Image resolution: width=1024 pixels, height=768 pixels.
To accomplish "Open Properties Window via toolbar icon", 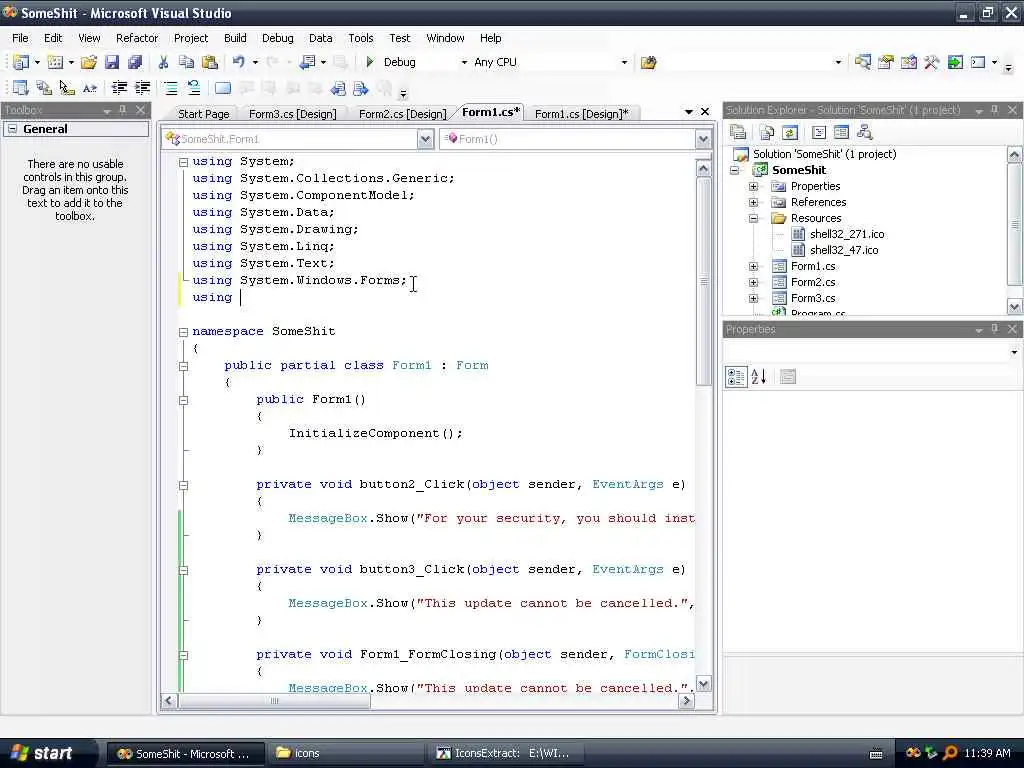I will 886,62.
